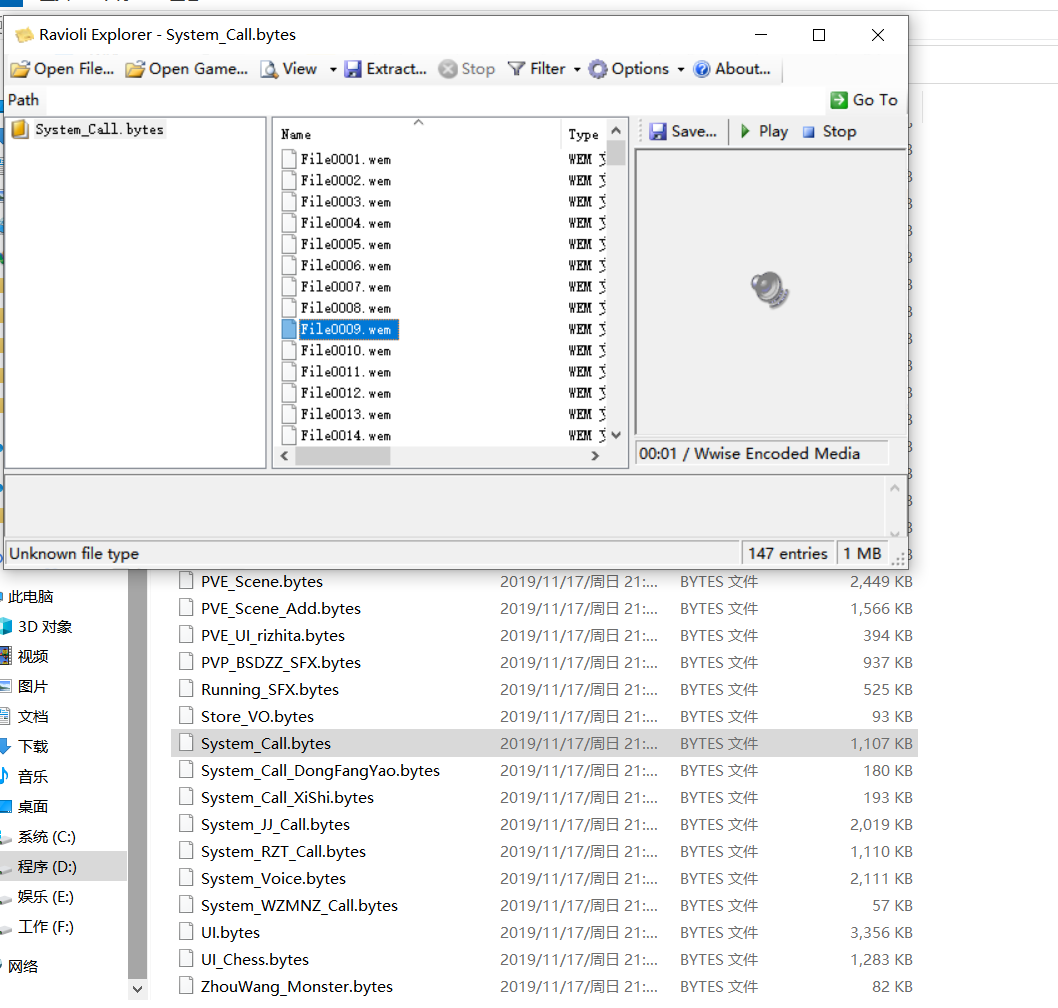Select File0011.wem in the list

coord(337,372)
